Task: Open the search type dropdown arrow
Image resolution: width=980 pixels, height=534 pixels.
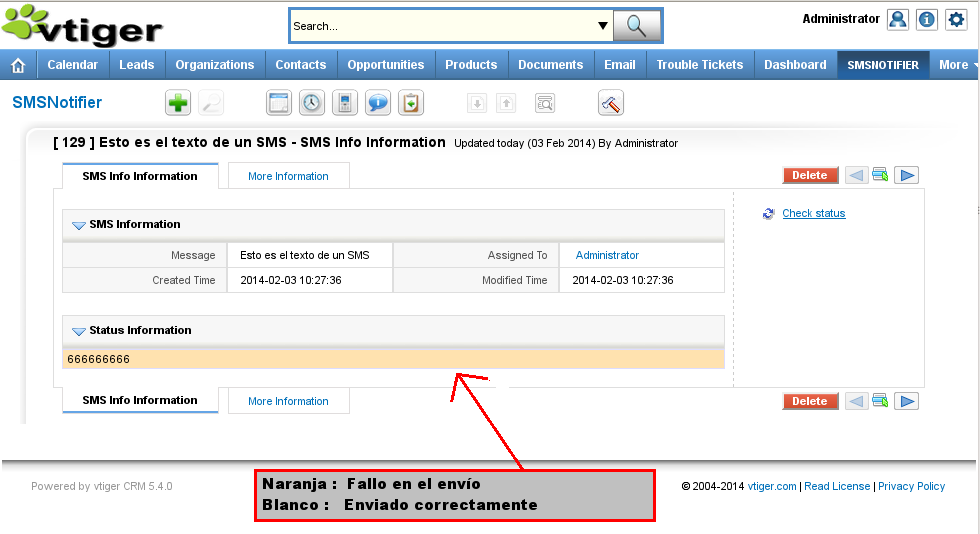Action: coord(603,26)
